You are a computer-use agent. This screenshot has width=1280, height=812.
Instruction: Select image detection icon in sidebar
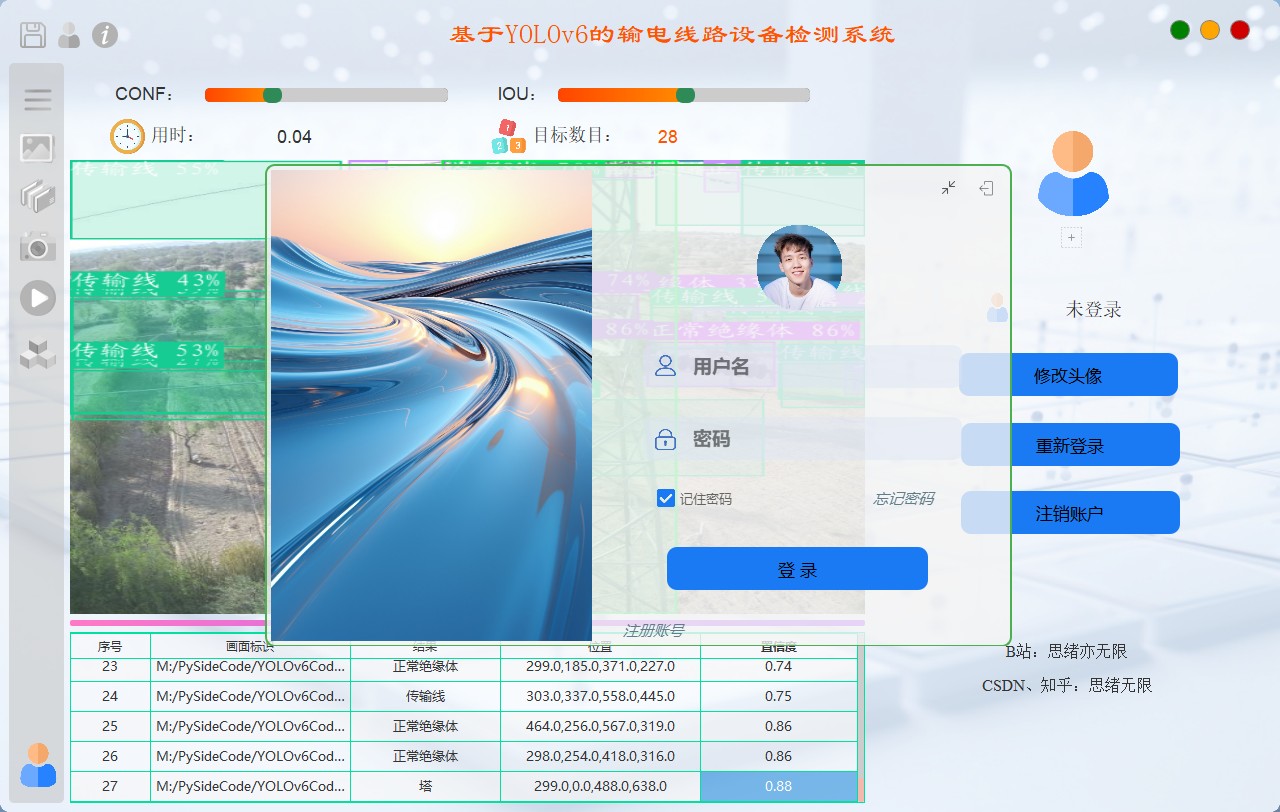pos(37,148)
